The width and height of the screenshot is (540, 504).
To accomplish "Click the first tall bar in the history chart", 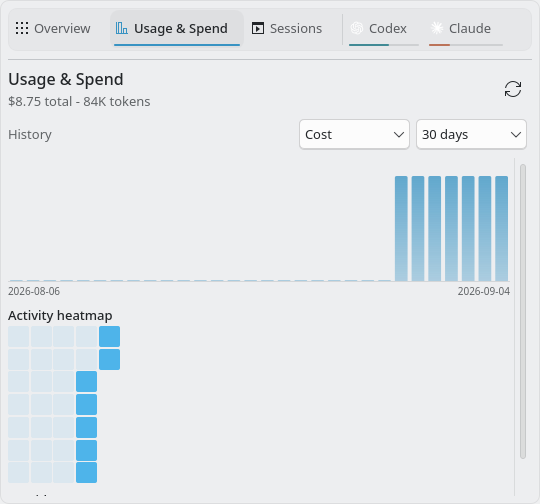I will [401, 228].
